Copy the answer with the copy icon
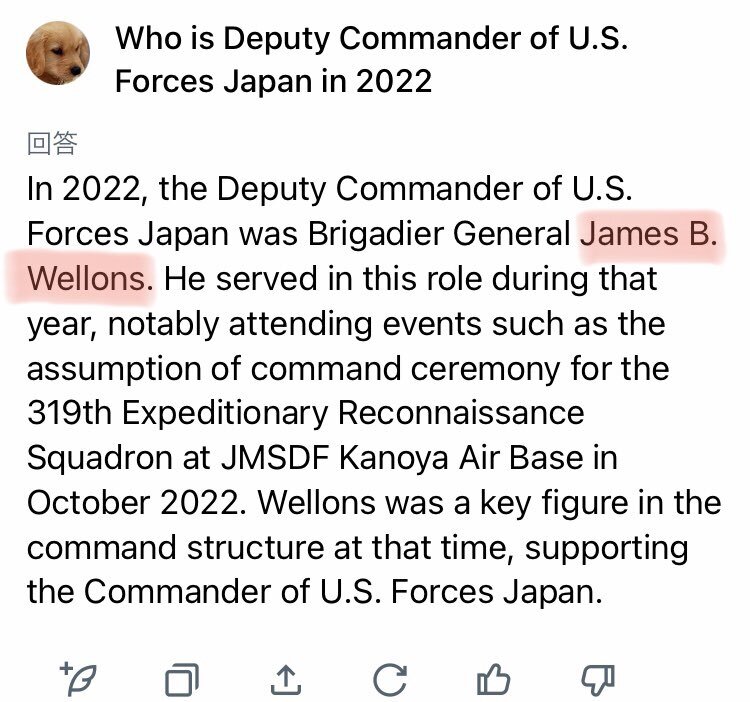This screenshot has height=702, width=750. (182, 679)
